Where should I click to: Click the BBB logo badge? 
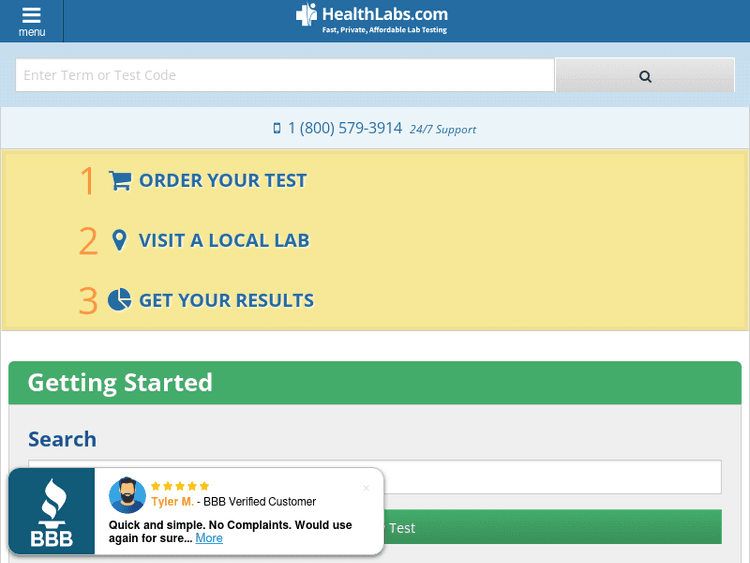click(52, 511)
